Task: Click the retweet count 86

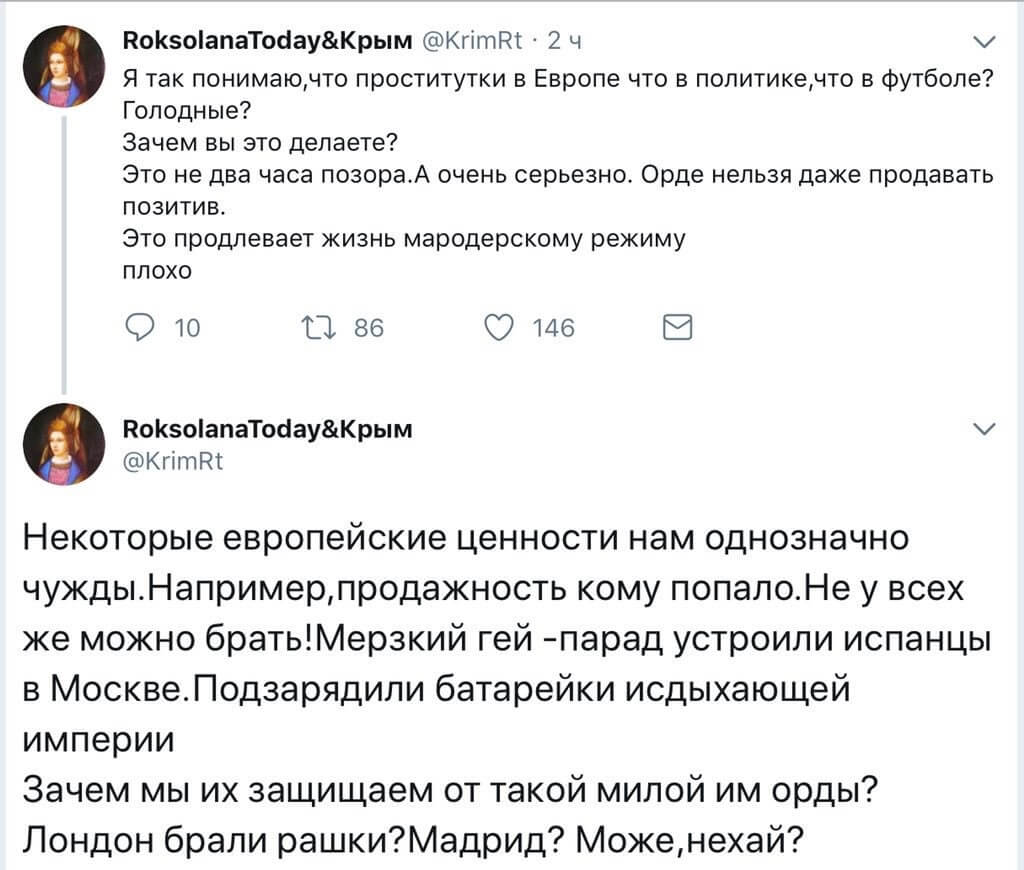Action: tap(369, 328)
